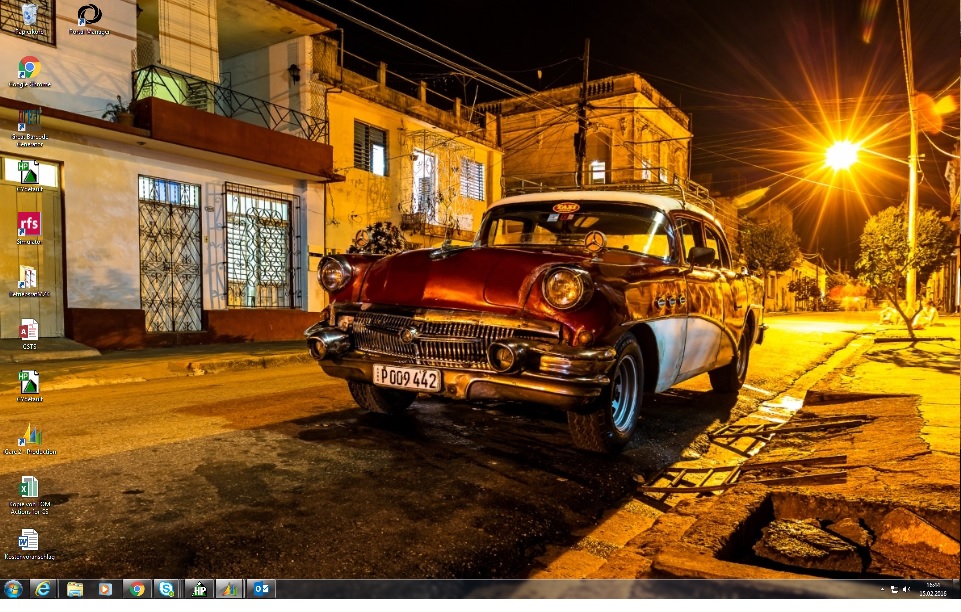Select the HP file icon below CSTS
Screen dimensions: 961x612
click(x=29, y=386)
